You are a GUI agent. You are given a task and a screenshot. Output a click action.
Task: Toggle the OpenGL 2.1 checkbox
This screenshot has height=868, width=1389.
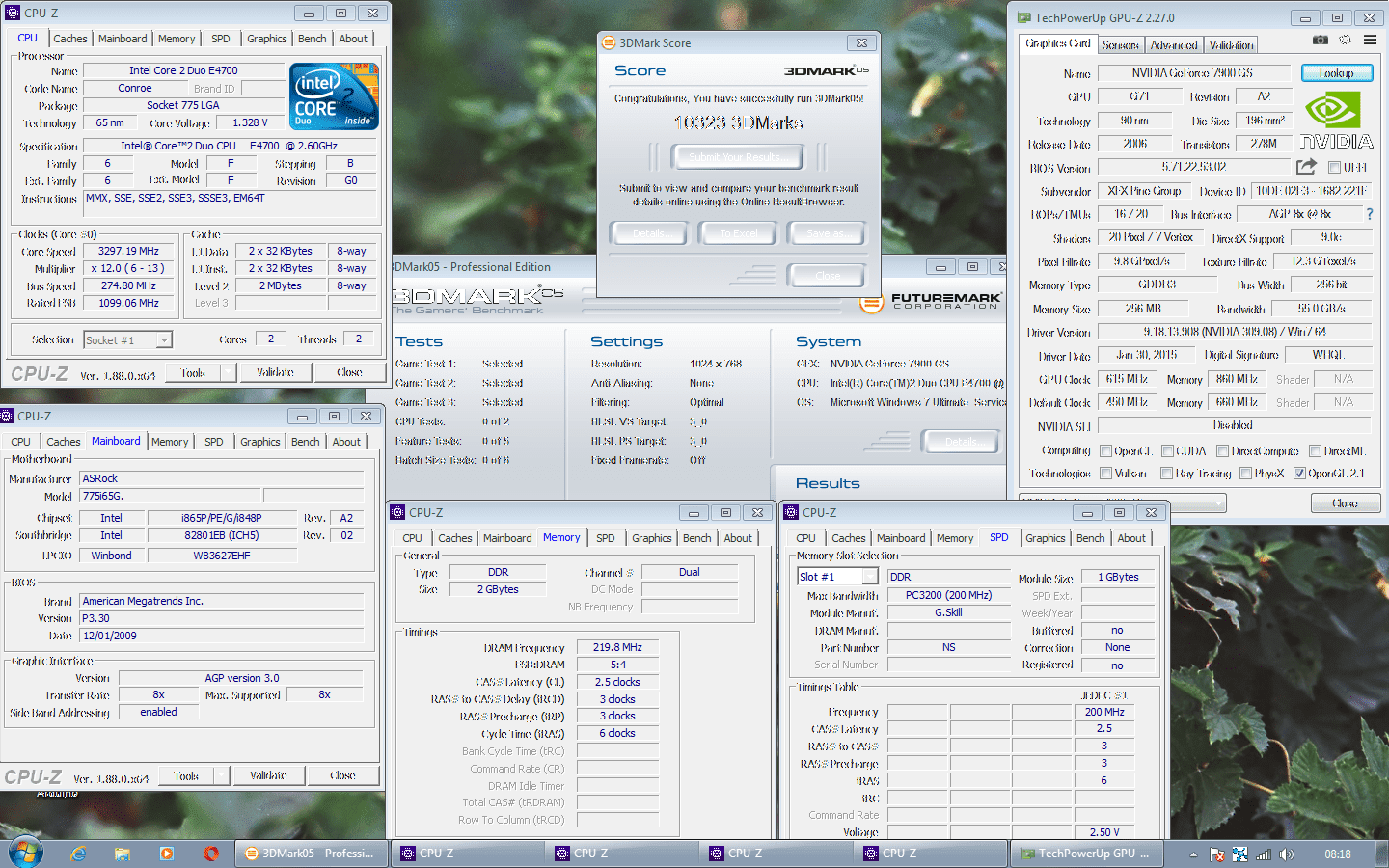(x=1299, y=474)
